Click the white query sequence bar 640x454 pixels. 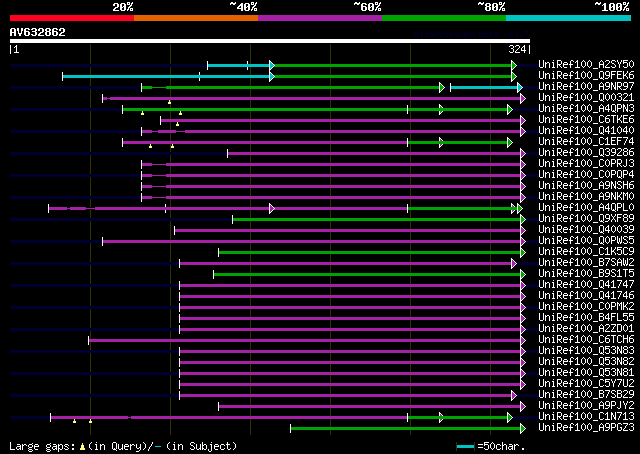coord(270,41)
